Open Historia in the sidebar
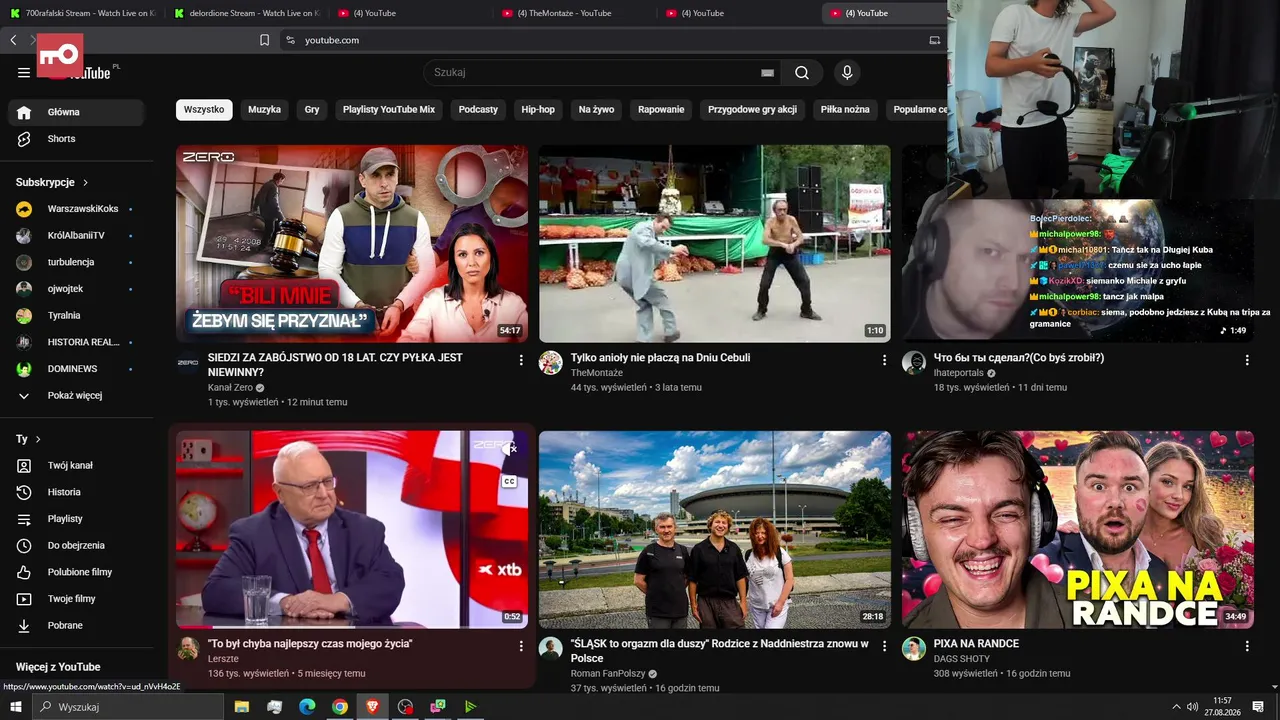The image size is (1280, 720). (x=76, y=492)
